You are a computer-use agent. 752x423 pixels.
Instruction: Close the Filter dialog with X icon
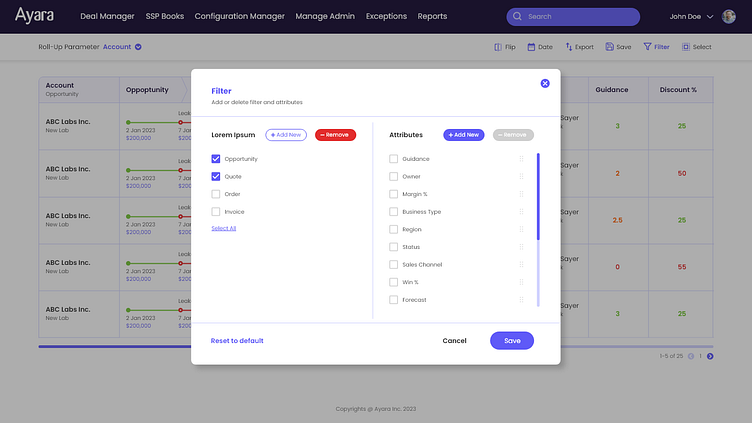pyautogui.click(x=545, y=83)
